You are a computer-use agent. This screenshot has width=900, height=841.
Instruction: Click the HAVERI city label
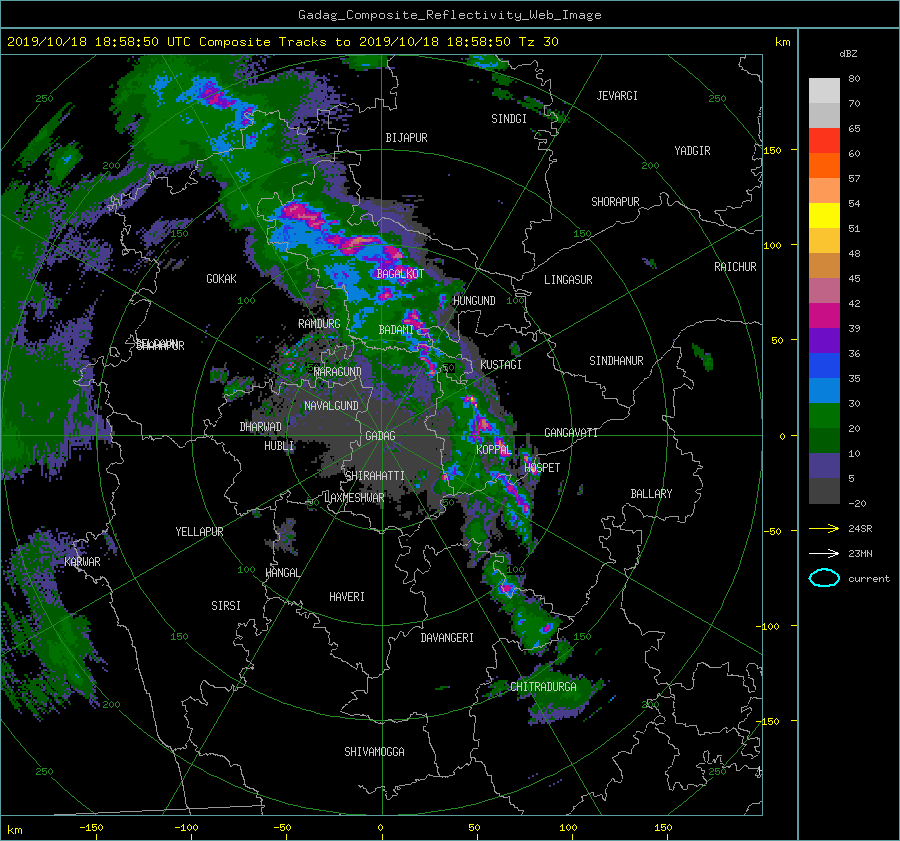347,597
